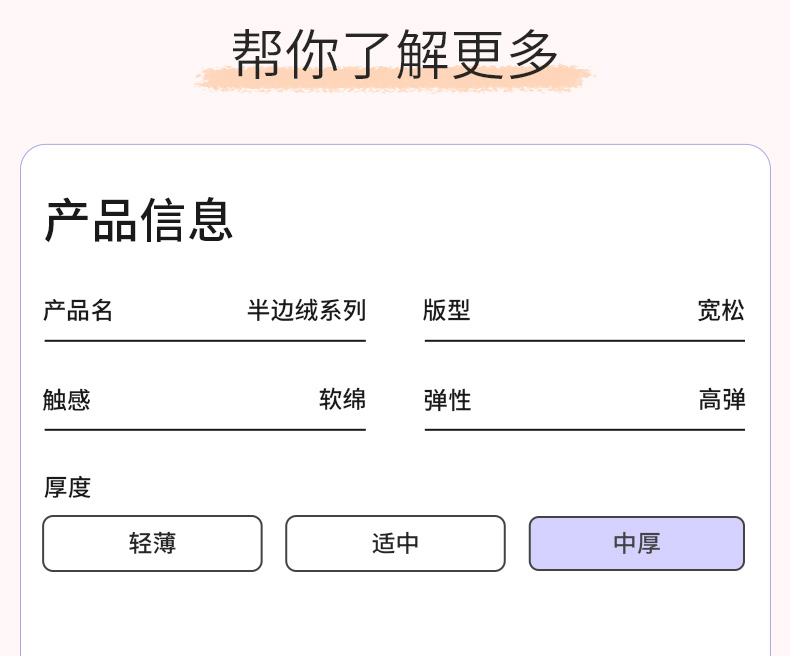Click the divider line under 弹性 row

[x=584, y=430]
